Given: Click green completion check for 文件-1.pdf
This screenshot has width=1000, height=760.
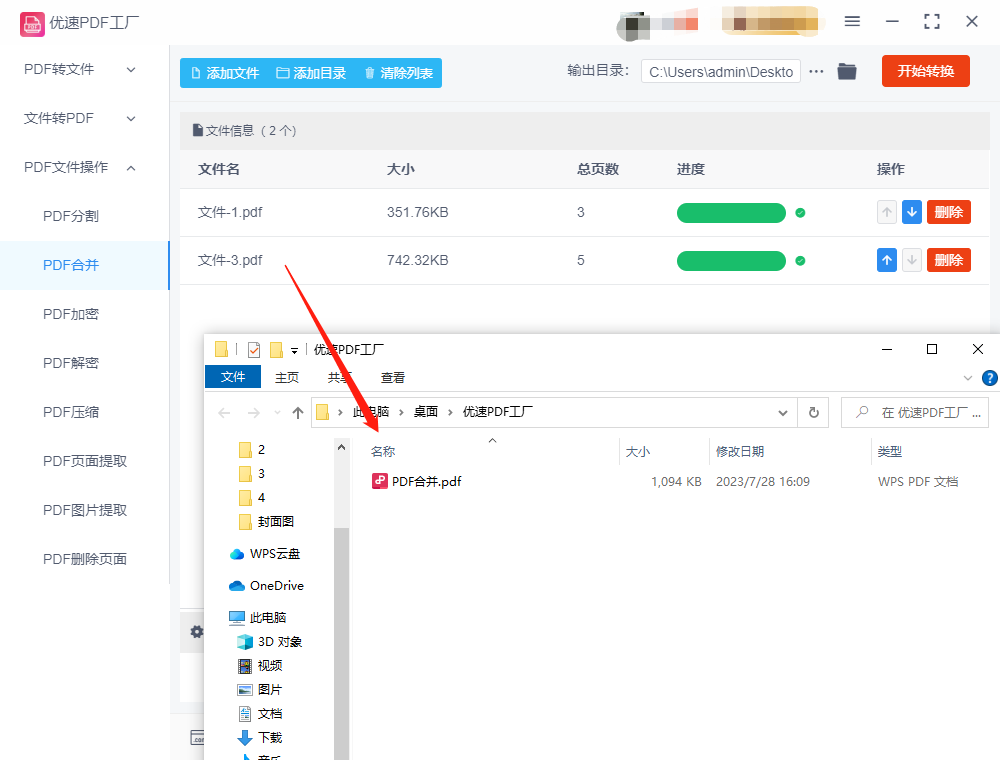Looking at the screenshot, I should point(800,213).
